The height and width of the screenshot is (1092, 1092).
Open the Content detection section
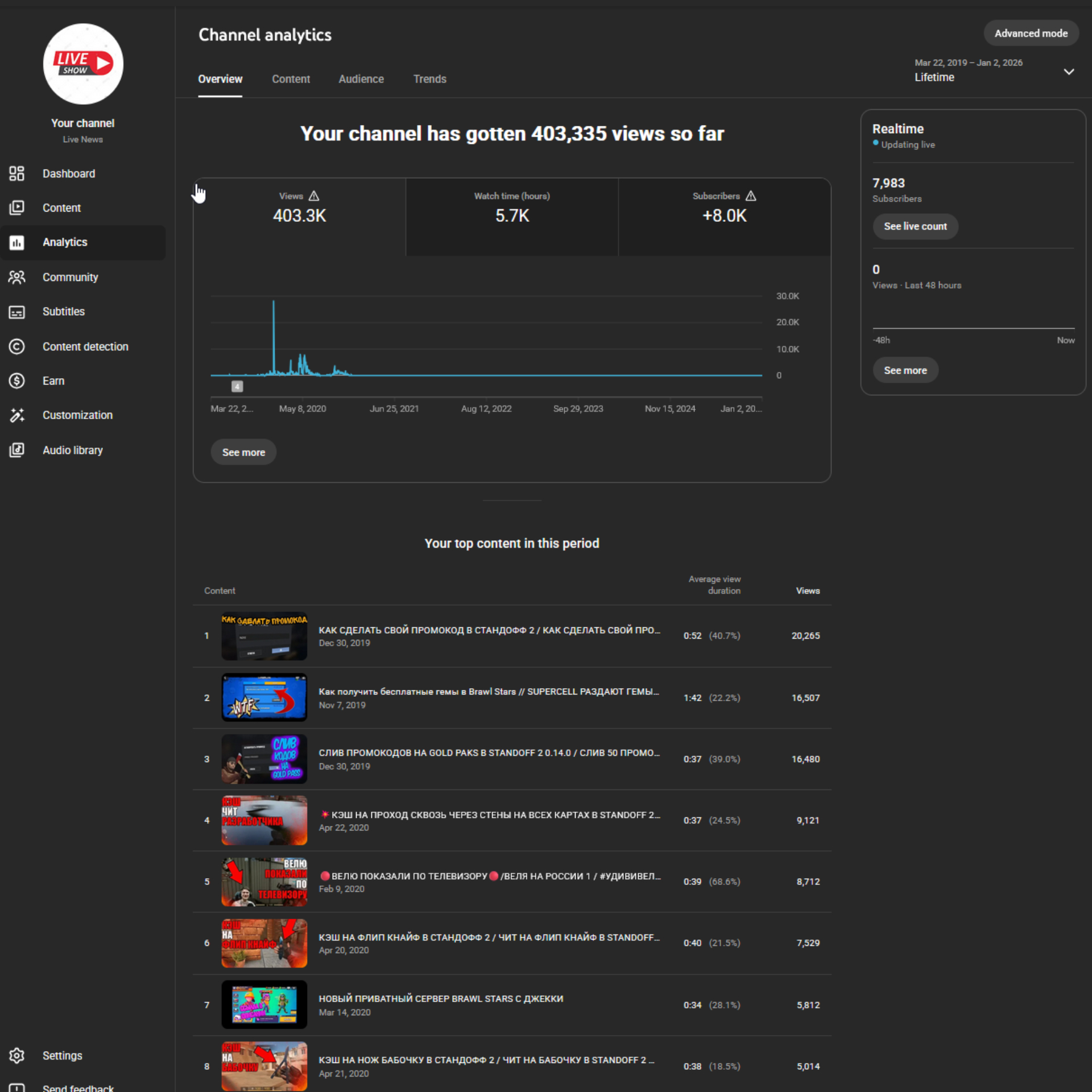85,346
